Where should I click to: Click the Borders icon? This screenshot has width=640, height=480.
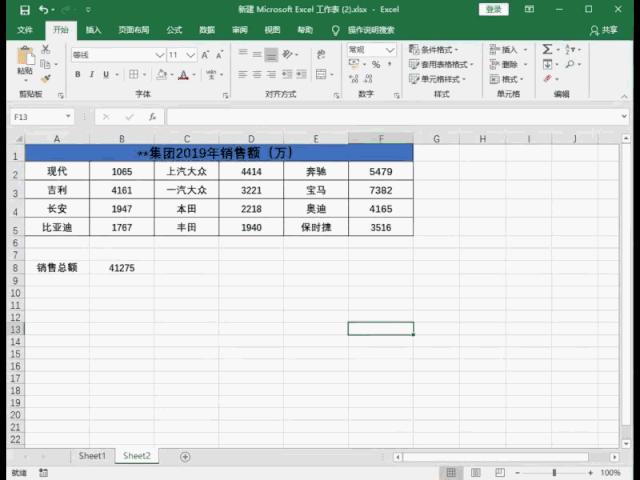click(133, 74)
